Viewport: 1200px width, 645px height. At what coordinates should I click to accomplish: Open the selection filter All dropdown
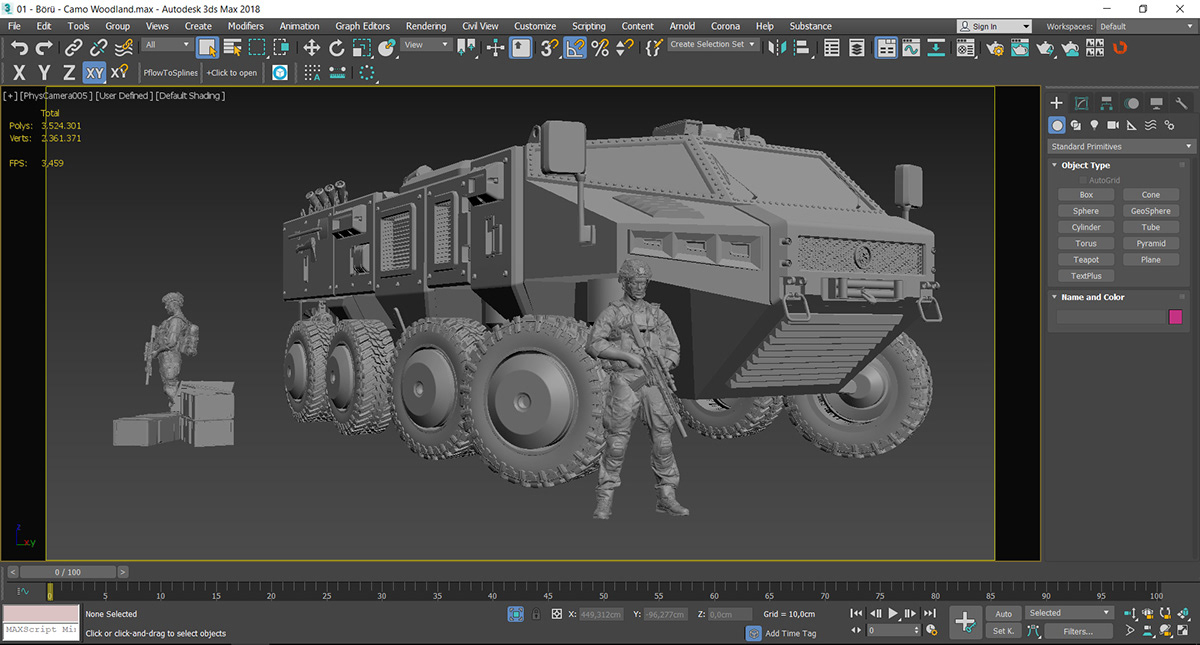167,45
